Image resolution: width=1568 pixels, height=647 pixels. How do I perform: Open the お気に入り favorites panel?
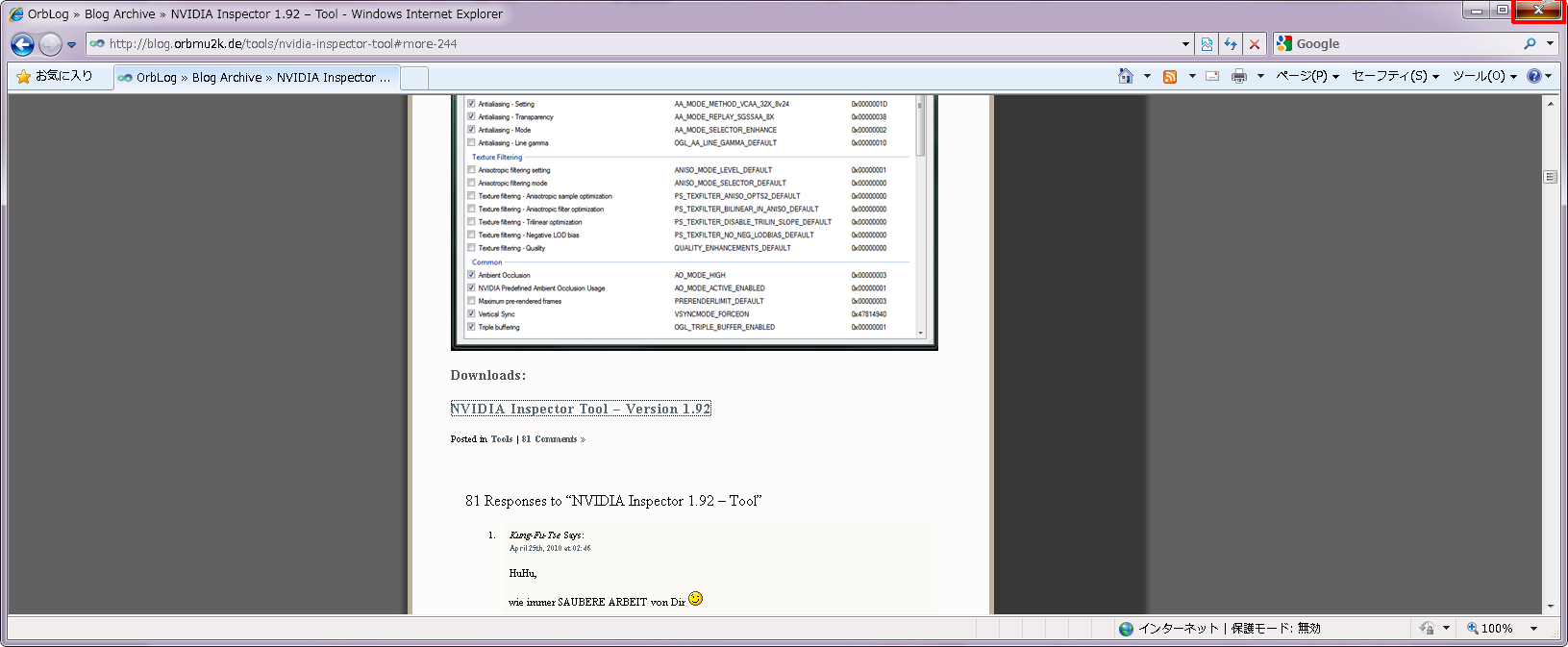click(x=55, y=76)
